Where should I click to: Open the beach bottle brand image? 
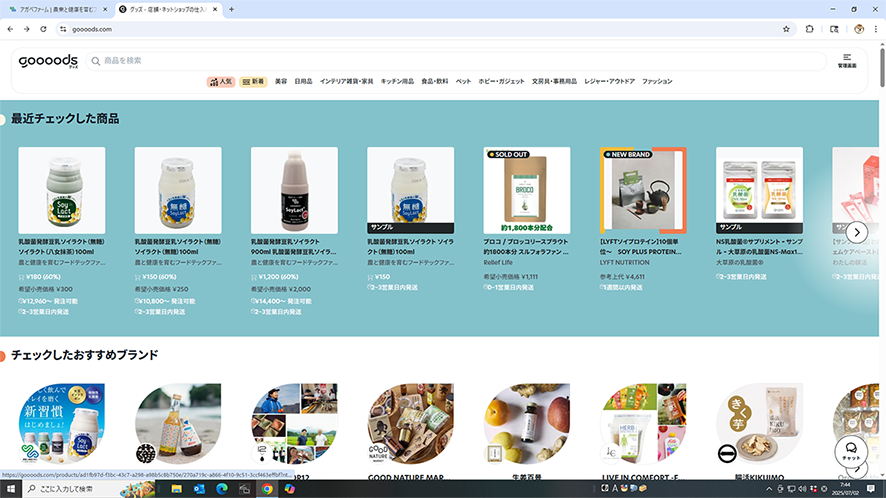point(178,424)
